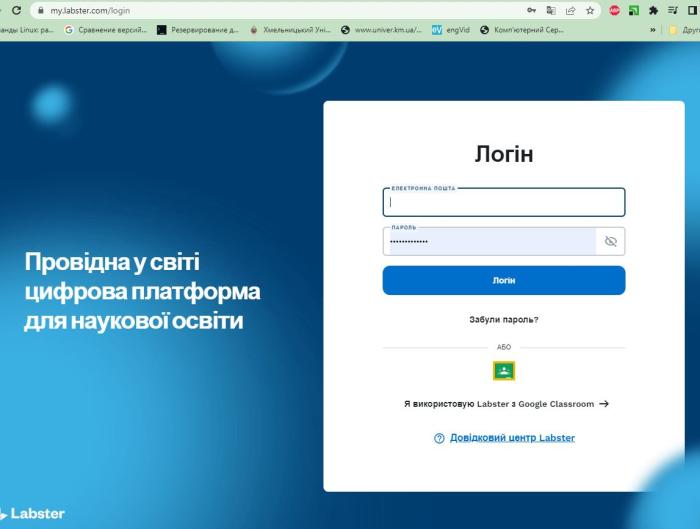
Task: Expand hidden bookmarks with the chevron
Action: 653,30
